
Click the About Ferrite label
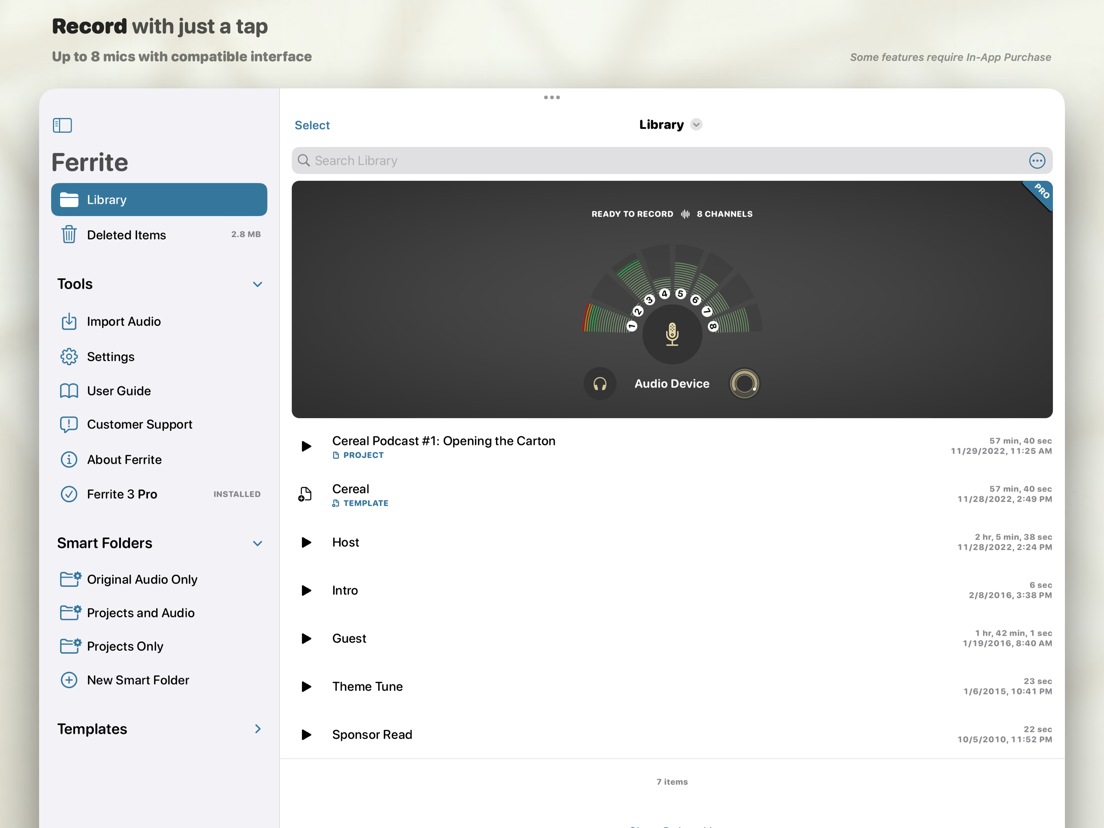[x=125, y=460]
